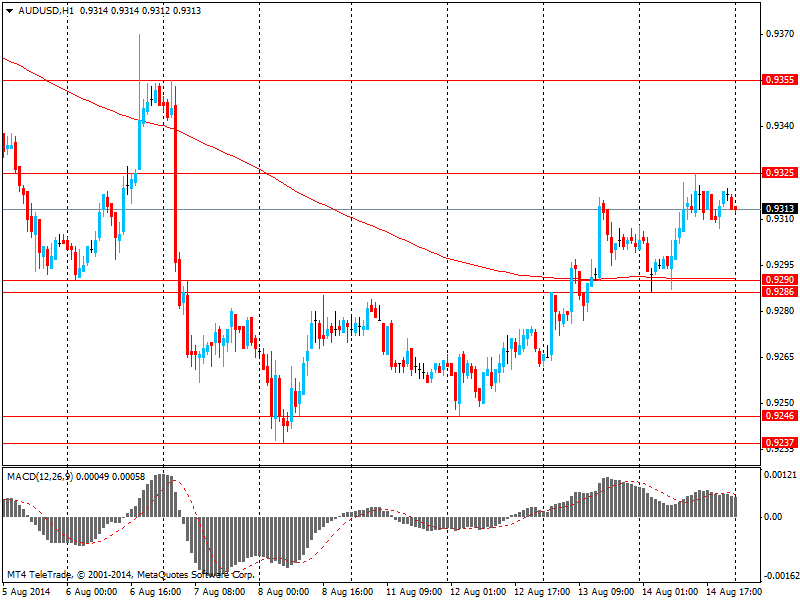Select the black 0.9313 current price label

(x=780, y=209)
